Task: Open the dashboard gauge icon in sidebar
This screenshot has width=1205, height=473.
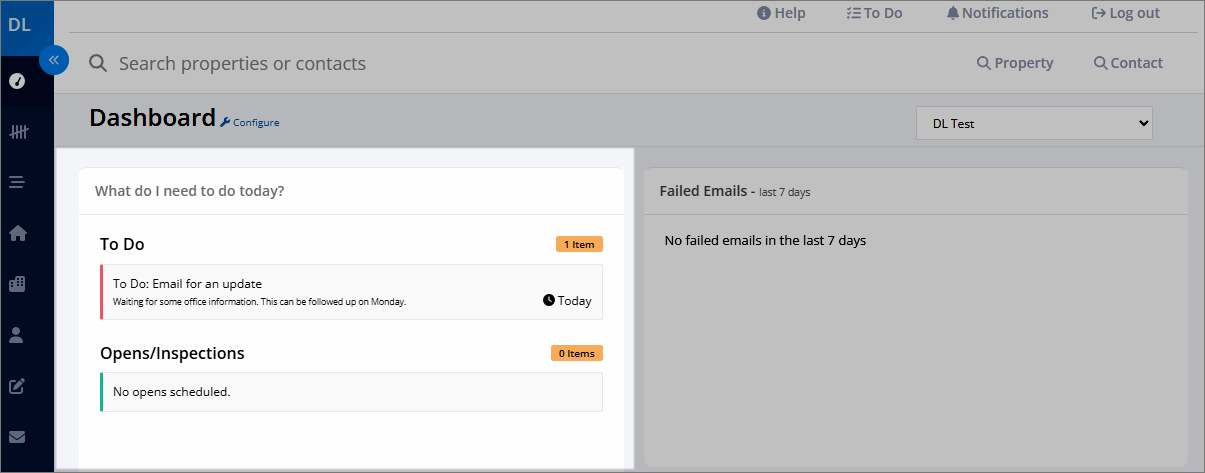Action: [17, 81]
